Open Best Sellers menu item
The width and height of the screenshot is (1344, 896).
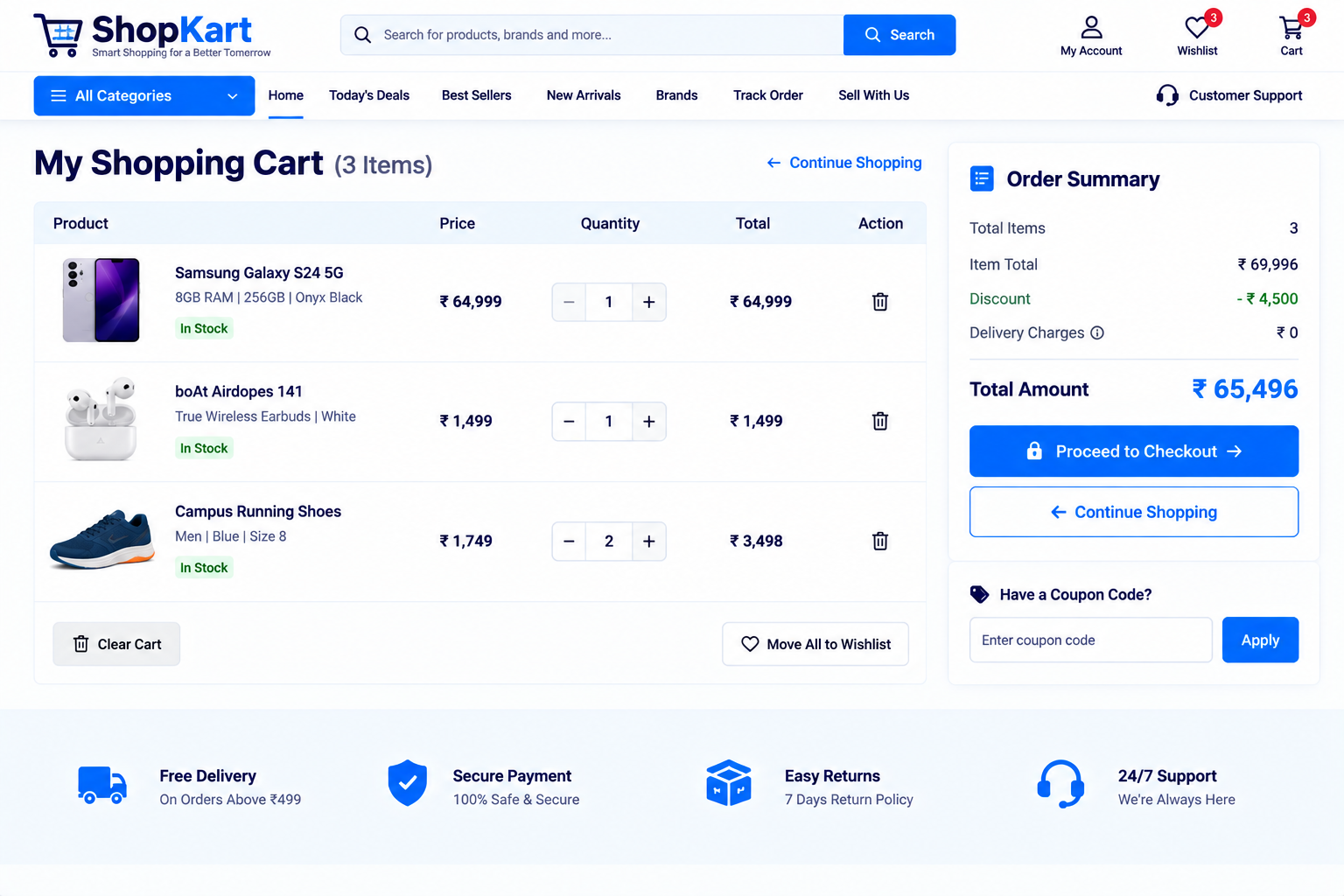[477, 95]
